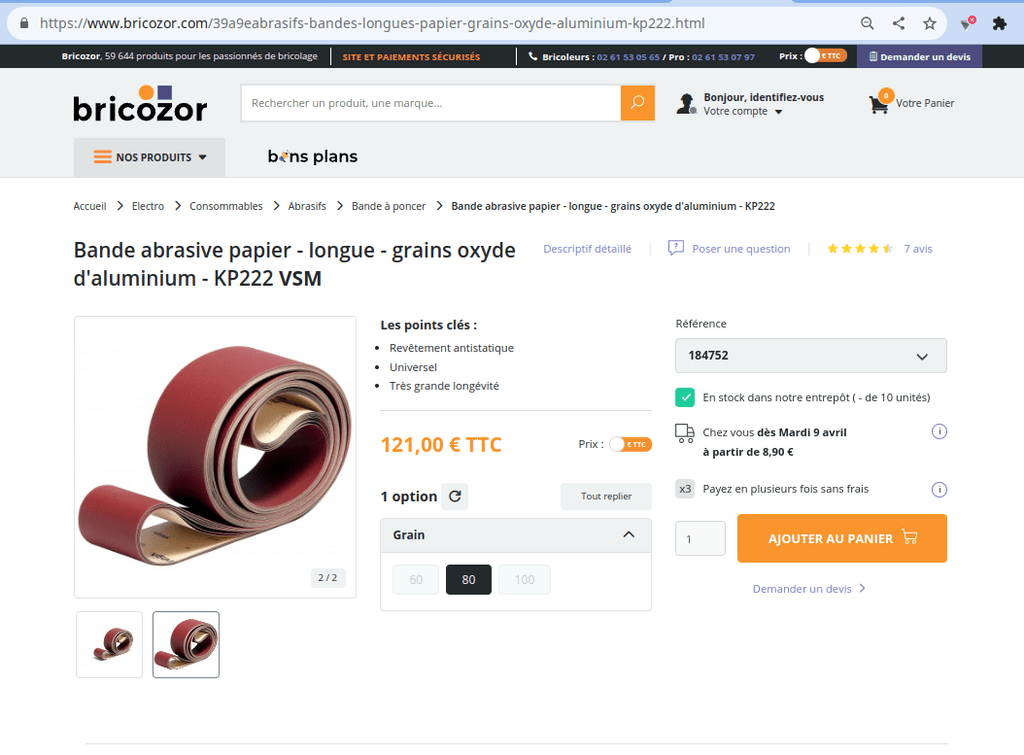Click info icon for installment payment
Viewport: 1024px width, 755px height.
click(939, 489)
